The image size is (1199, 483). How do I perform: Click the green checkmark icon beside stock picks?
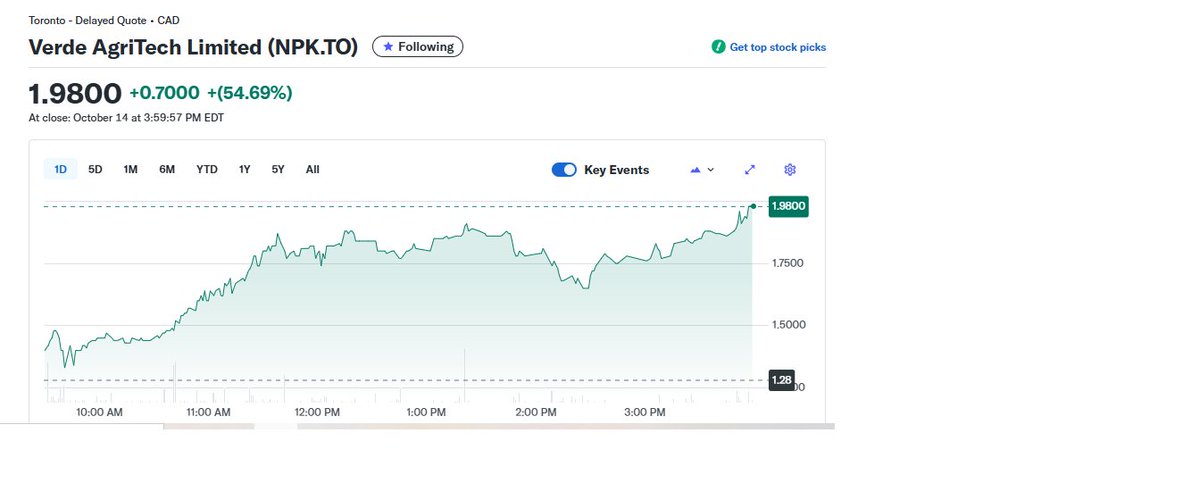coord(718,47)
